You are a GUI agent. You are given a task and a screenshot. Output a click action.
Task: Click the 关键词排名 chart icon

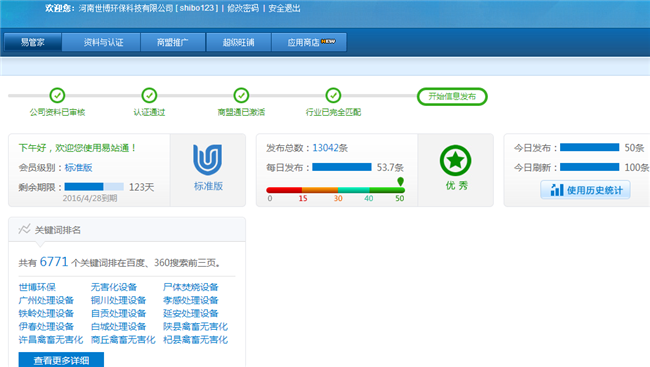[x=24, y=229]
